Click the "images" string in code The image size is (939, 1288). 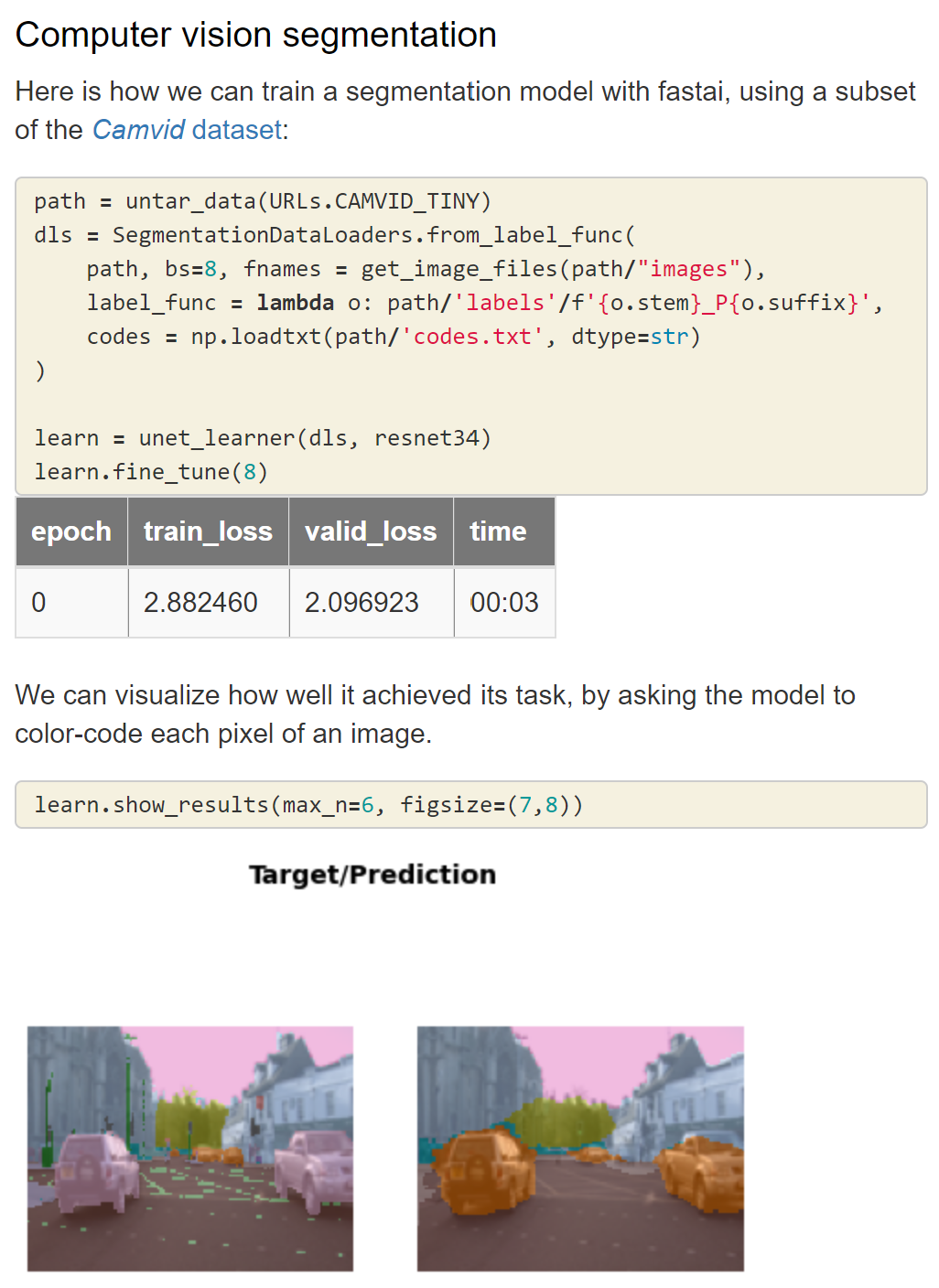(689, 269)
